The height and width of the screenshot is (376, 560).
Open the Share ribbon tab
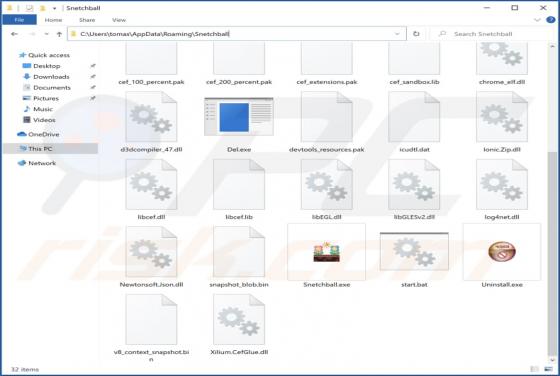[87, 20]
